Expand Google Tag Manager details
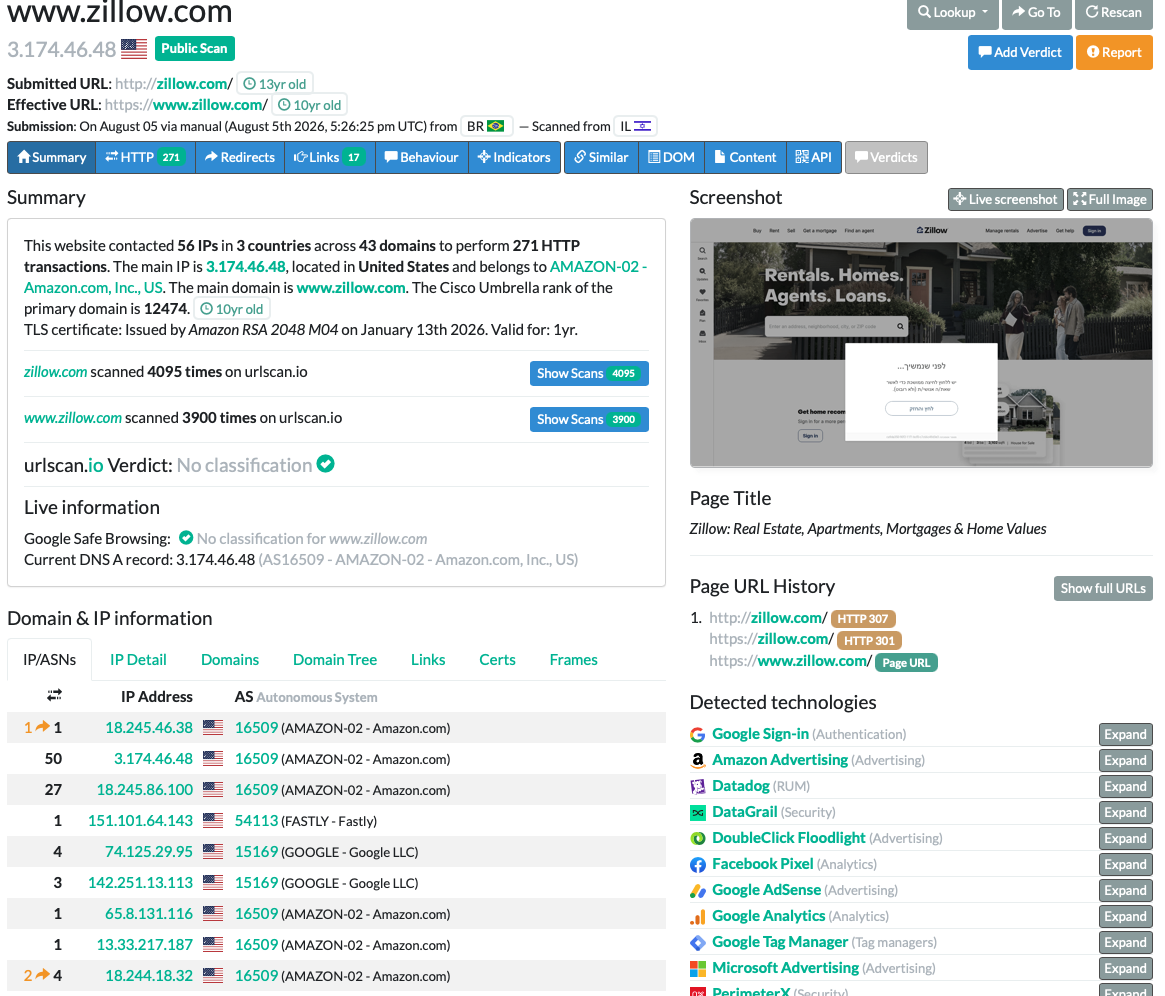The height and width of the screenshot is (996, 1165). click(x=1126, y=943)
